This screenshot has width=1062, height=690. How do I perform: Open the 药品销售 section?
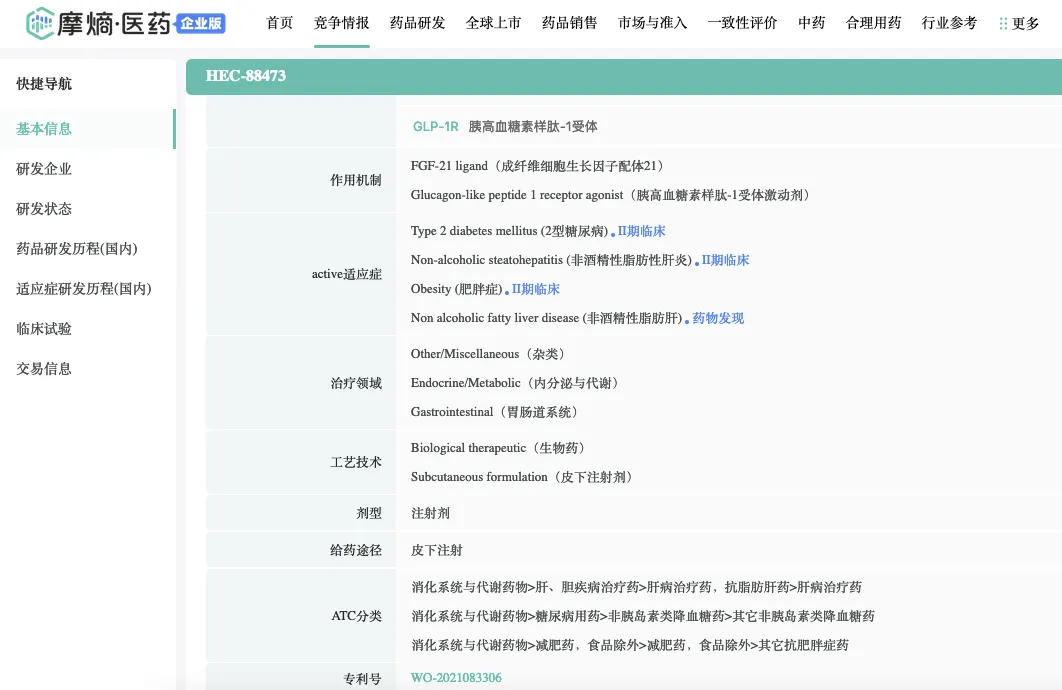[569, 23]
